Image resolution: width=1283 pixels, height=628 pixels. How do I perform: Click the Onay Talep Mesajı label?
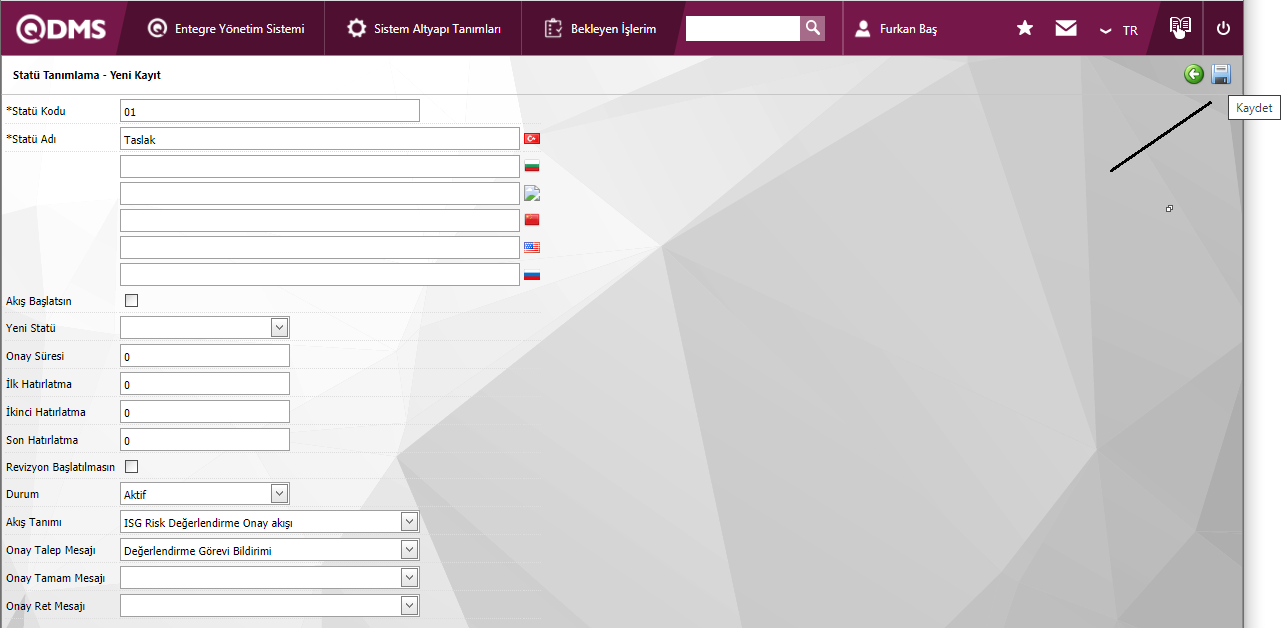pos(50,550)
